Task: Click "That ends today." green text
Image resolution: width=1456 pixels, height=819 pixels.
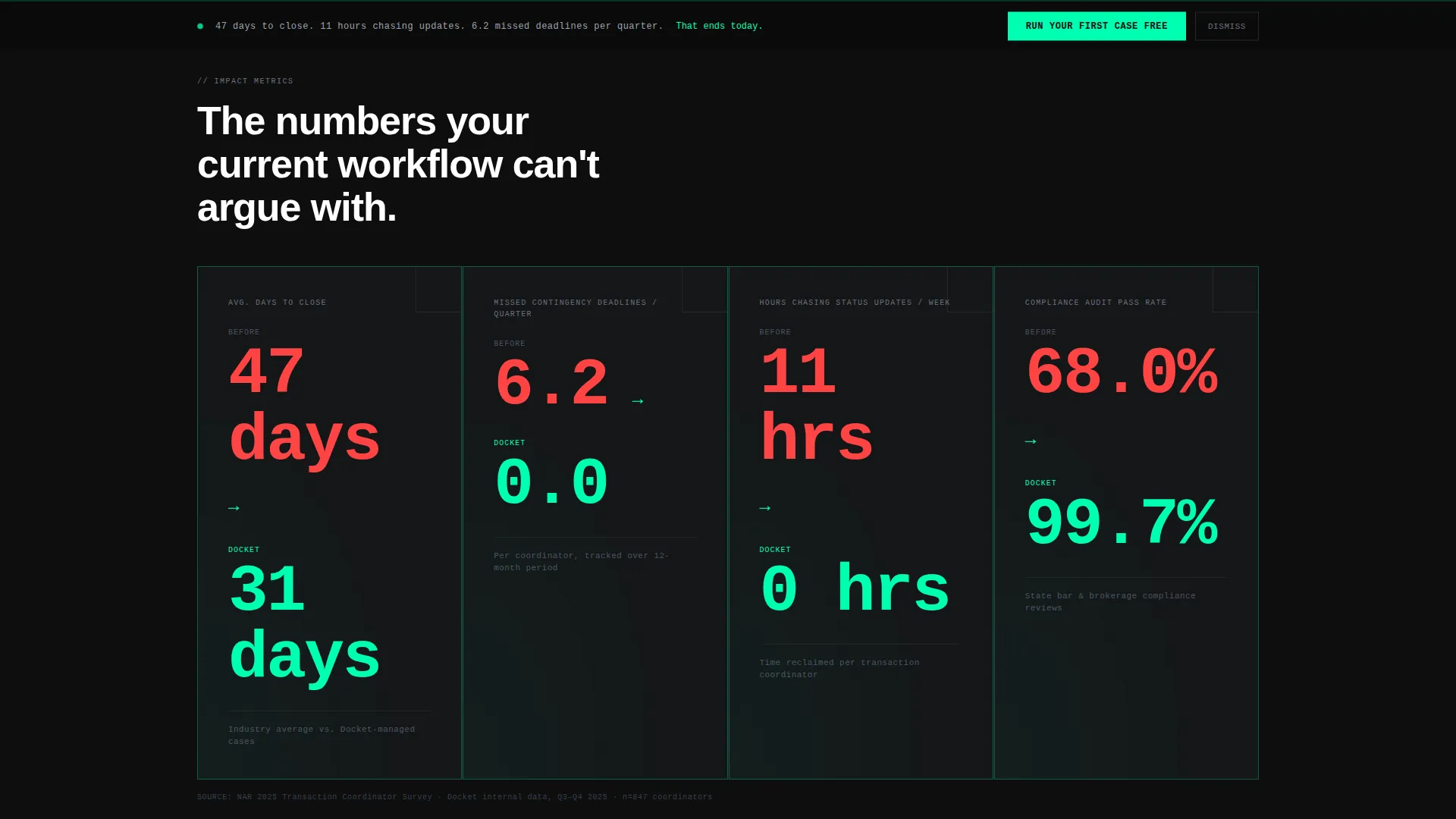Action: pos(719,27)
